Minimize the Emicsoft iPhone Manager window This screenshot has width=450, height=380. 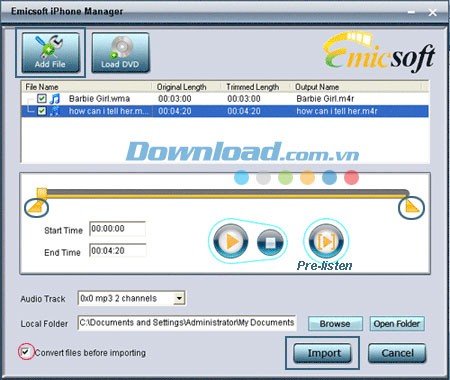click(411, 12)
